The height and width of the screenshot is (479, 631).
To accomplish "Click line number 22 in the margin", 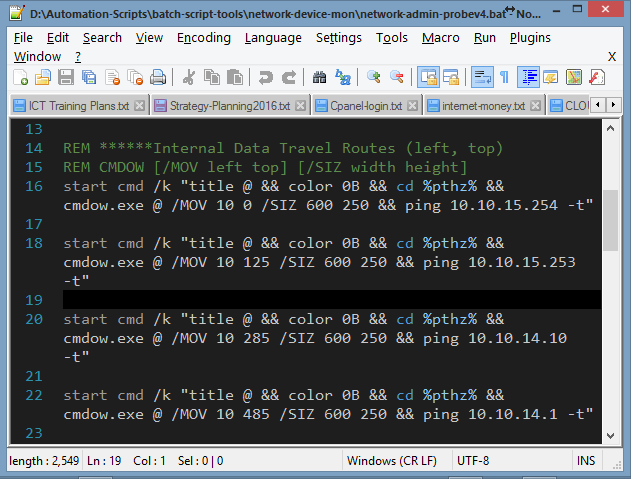I will pos(34,395).
